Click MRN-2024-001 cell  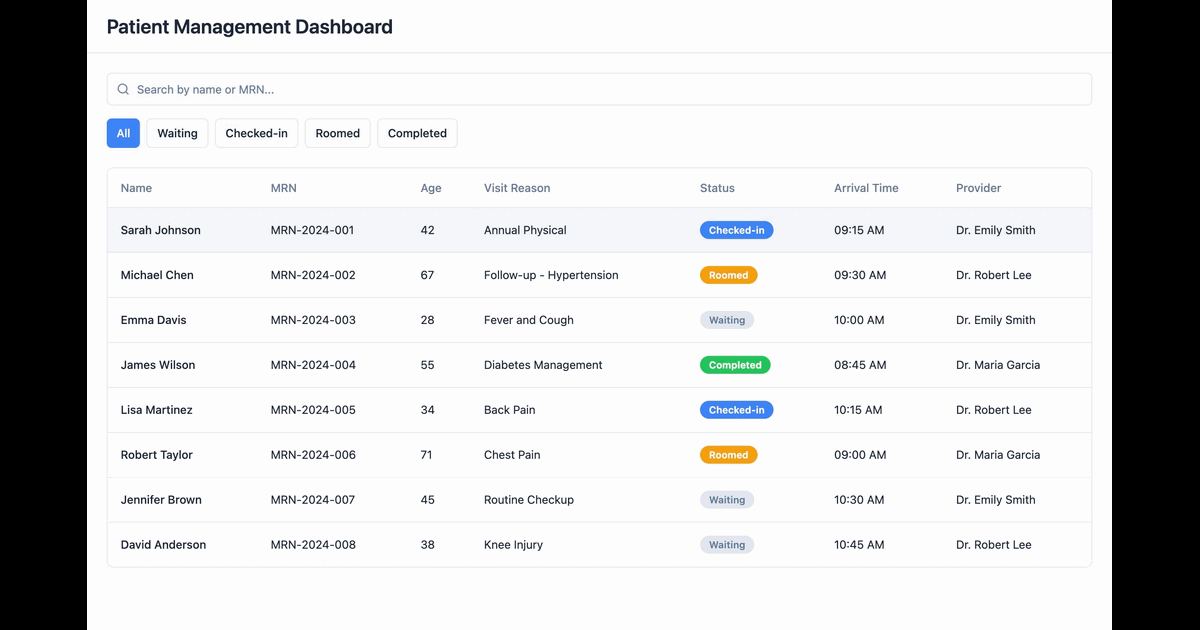312,230
